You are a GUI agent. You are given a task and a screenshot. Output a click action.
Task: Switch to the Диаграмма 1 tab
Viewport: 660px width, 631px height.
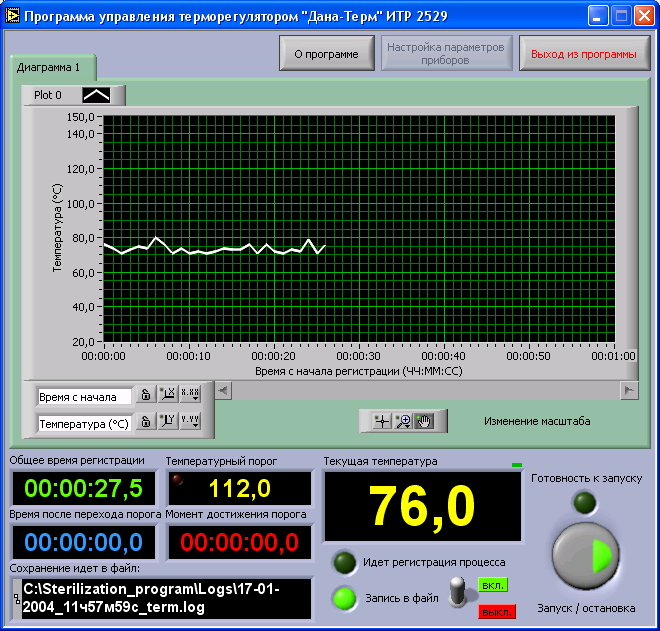(54, 68)
